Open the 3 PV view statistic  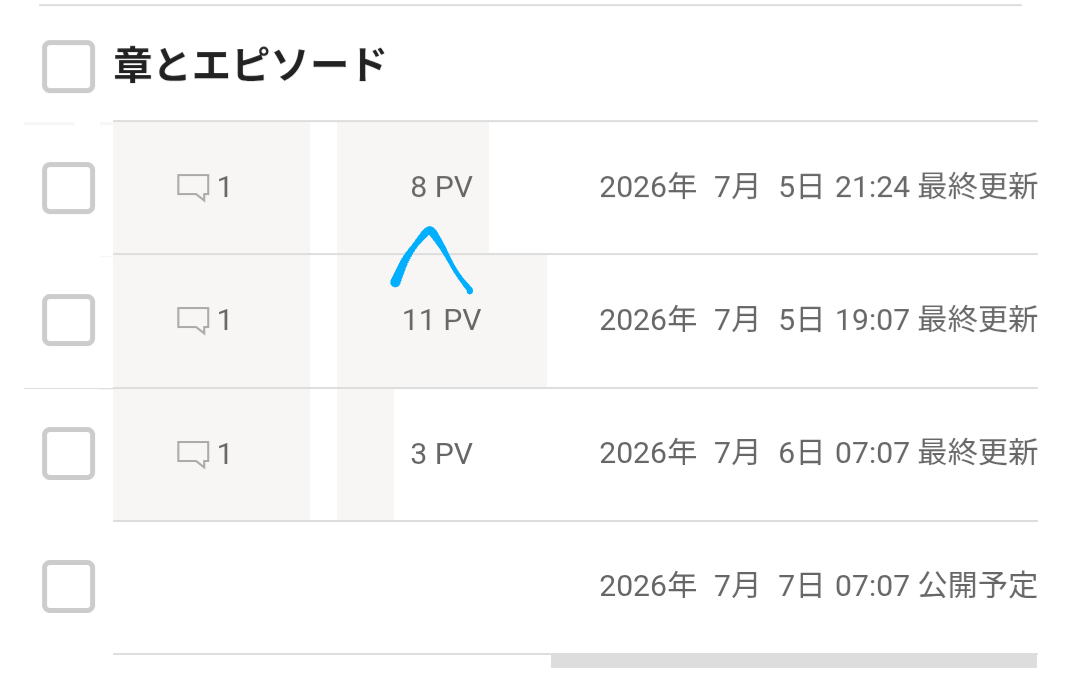[x=442, y=454]
